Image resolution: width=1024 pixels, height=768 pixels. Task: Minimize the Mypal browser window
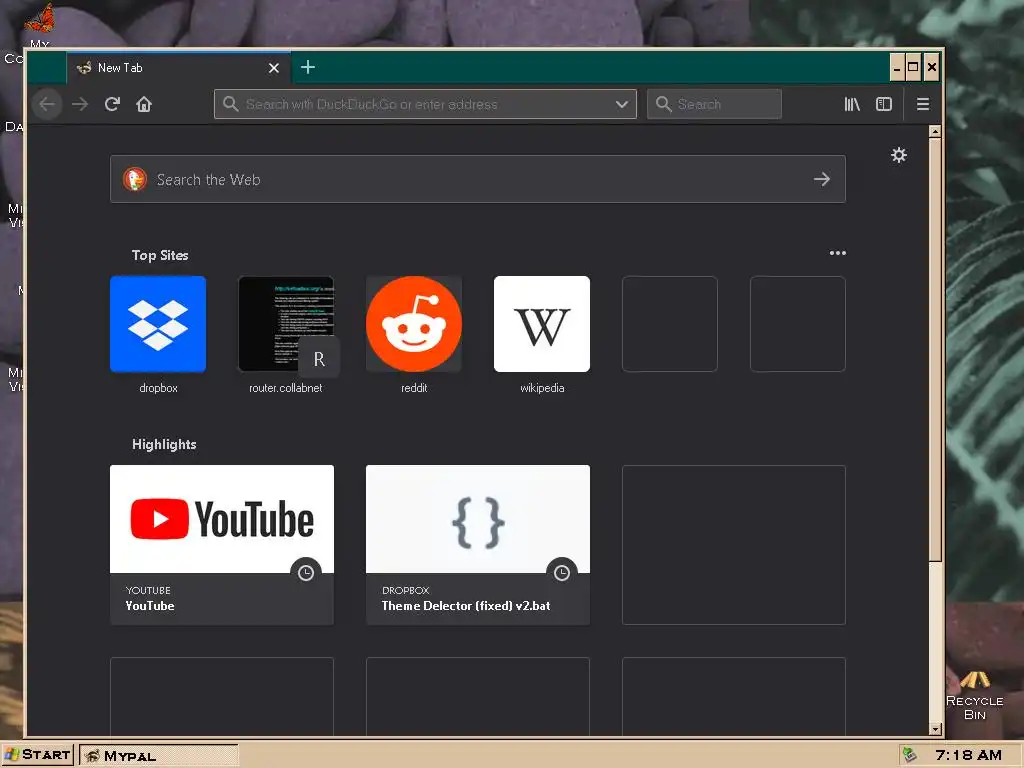[897, 67]
